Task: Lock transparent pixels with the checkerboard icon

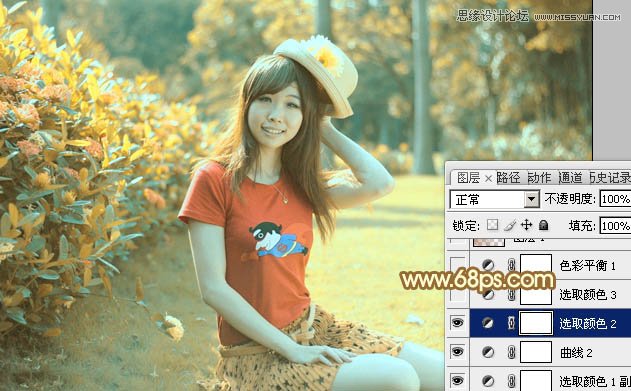Action: tap(493, 225)
